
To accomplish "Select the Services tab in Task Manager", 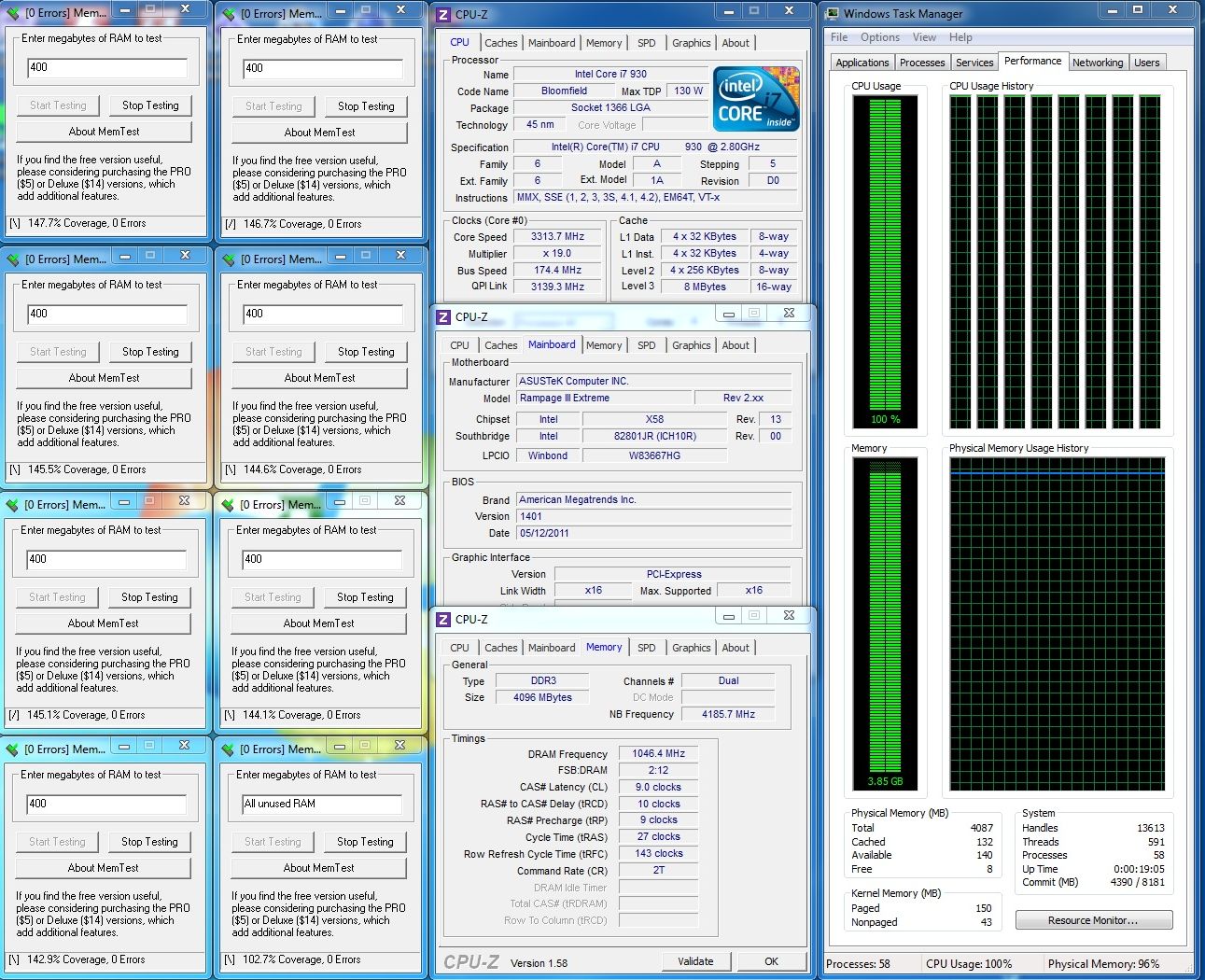I will pos(974,63).
